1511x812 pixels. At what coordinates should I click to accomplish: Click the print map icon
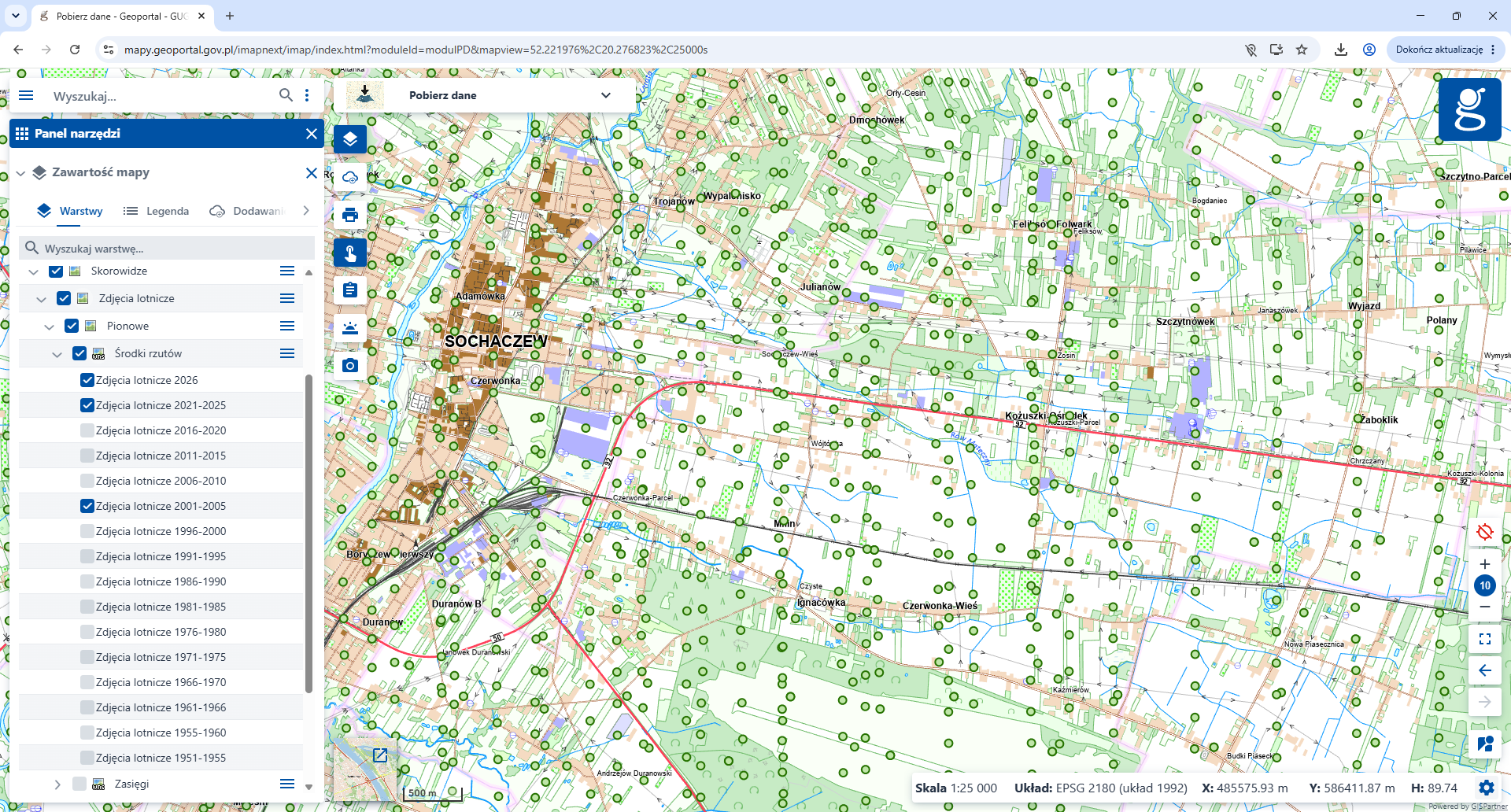[350, 215]
